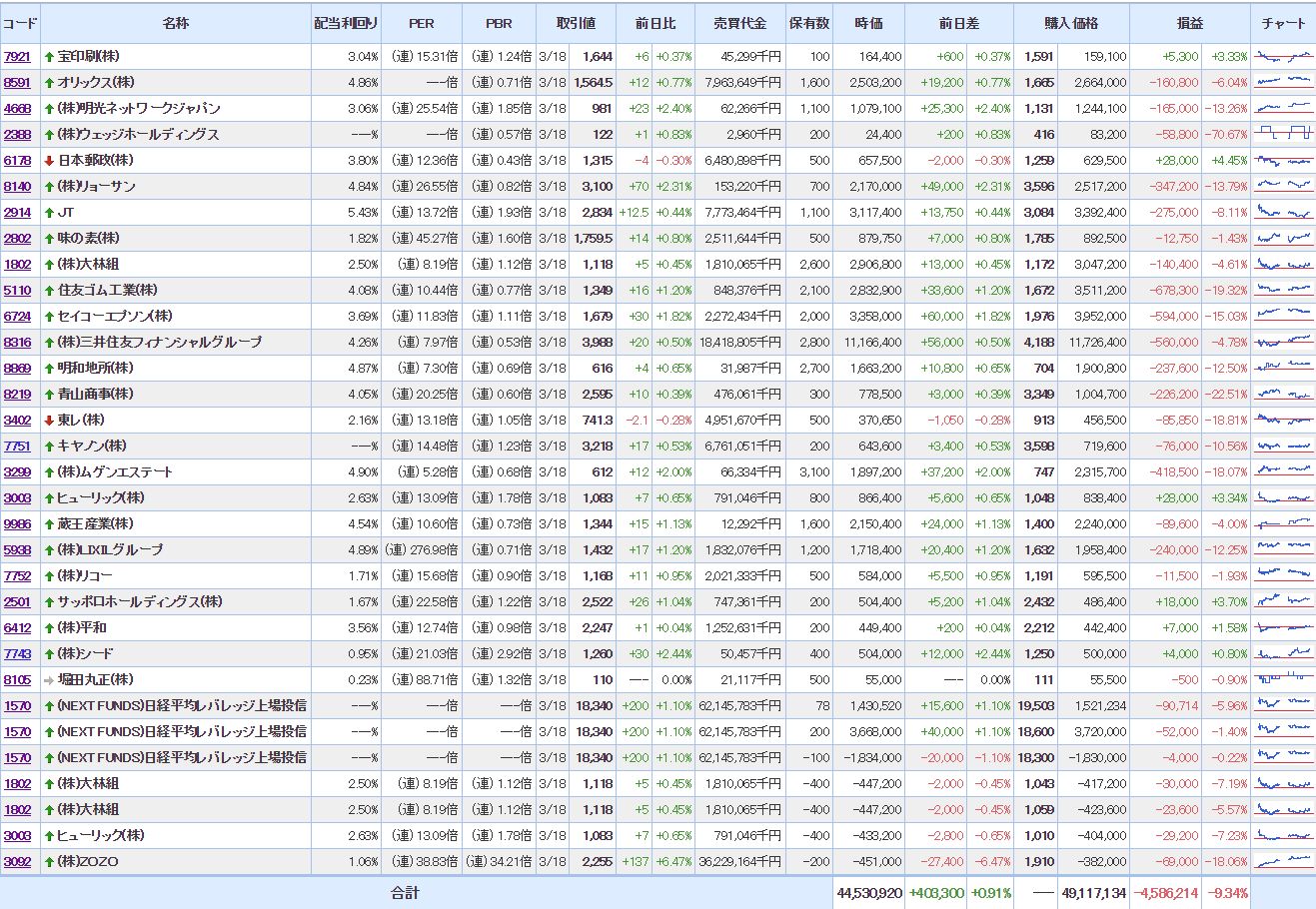Image resolution: width=1316 pixels, height=909 pixels.
Task: Open the 8316 stock code link
Action: click(x=17, y=342)
